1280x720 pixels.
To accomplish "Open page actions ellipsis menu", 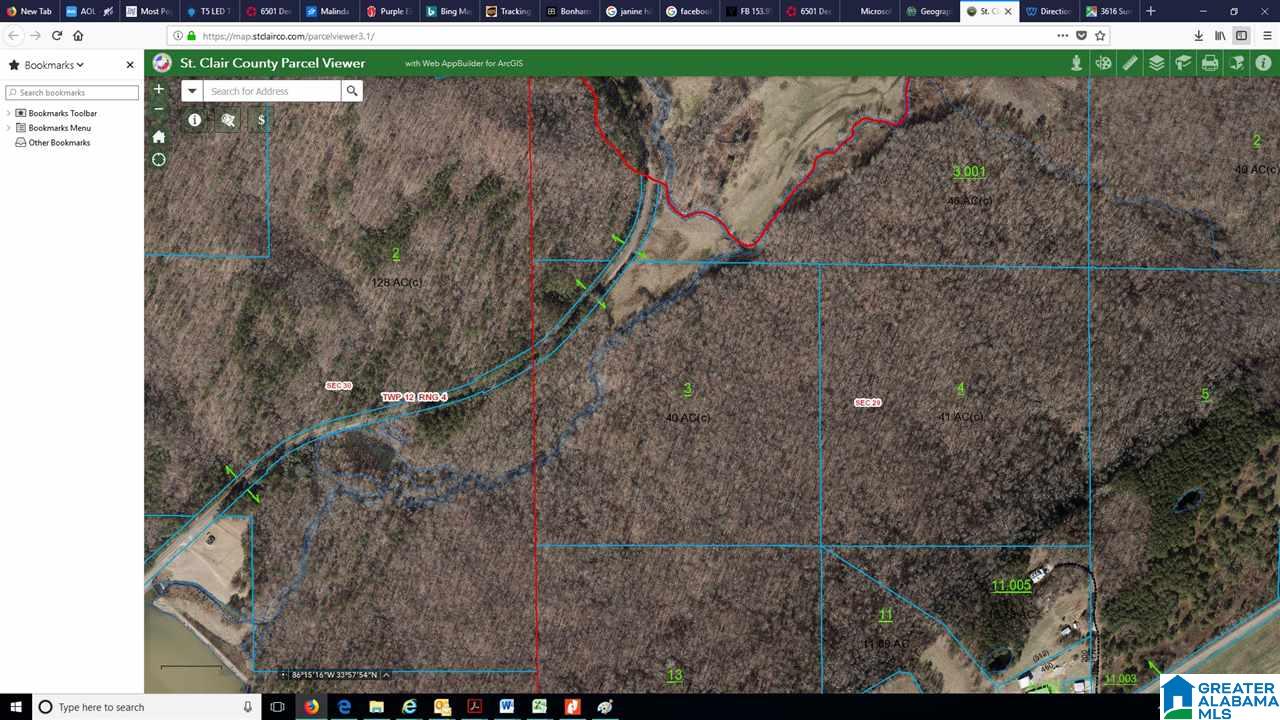I will tap(1062, 35).
